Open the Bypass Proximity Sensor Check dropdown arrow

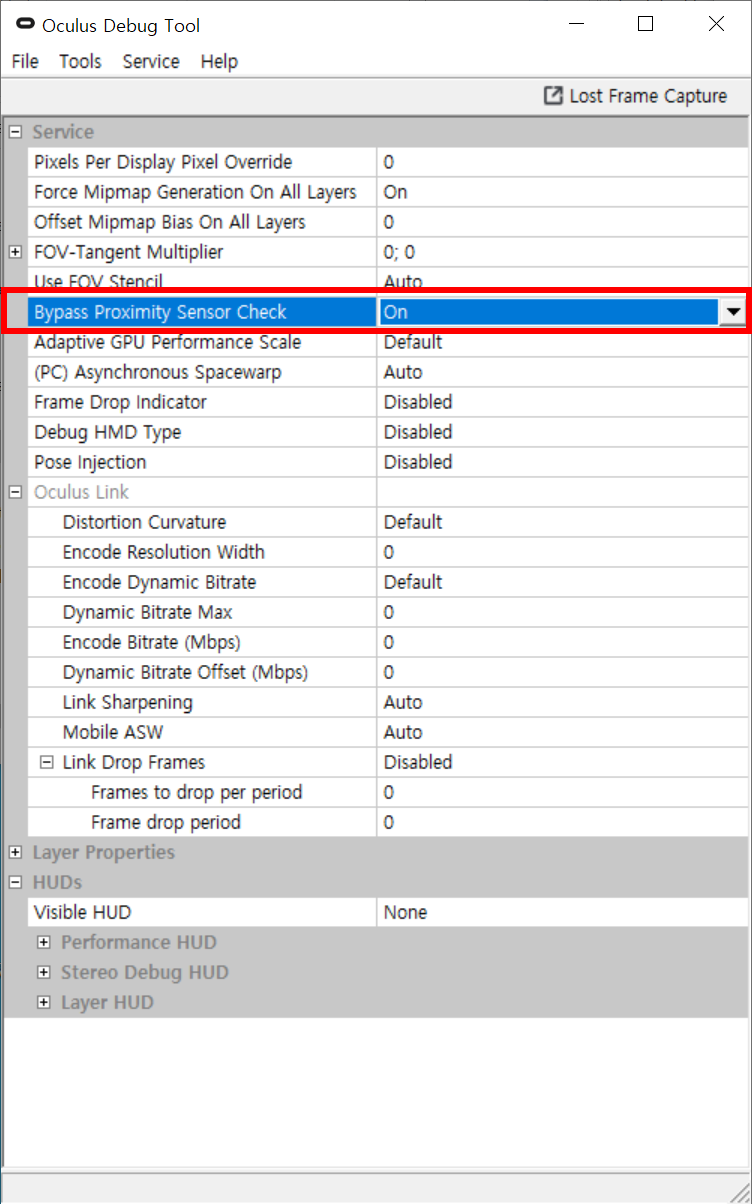click(734, 312)
